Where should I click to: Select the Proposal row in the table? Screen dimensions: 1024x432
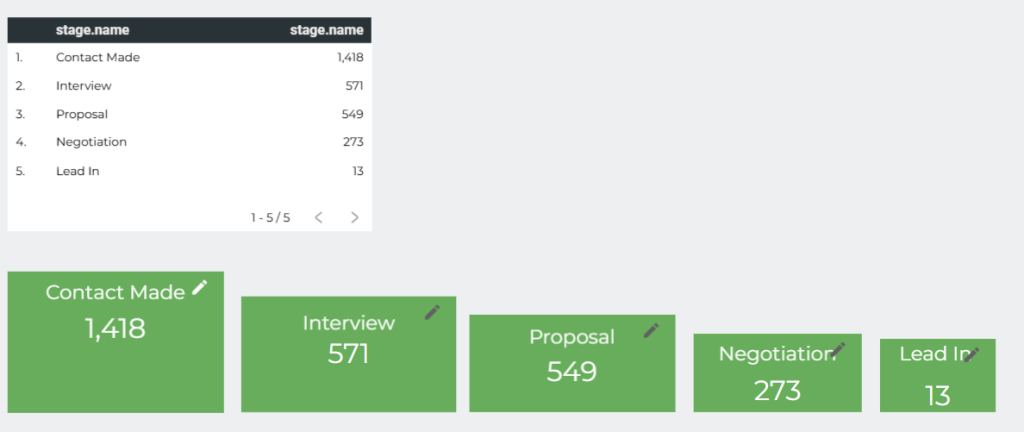(x=189, y=114)
